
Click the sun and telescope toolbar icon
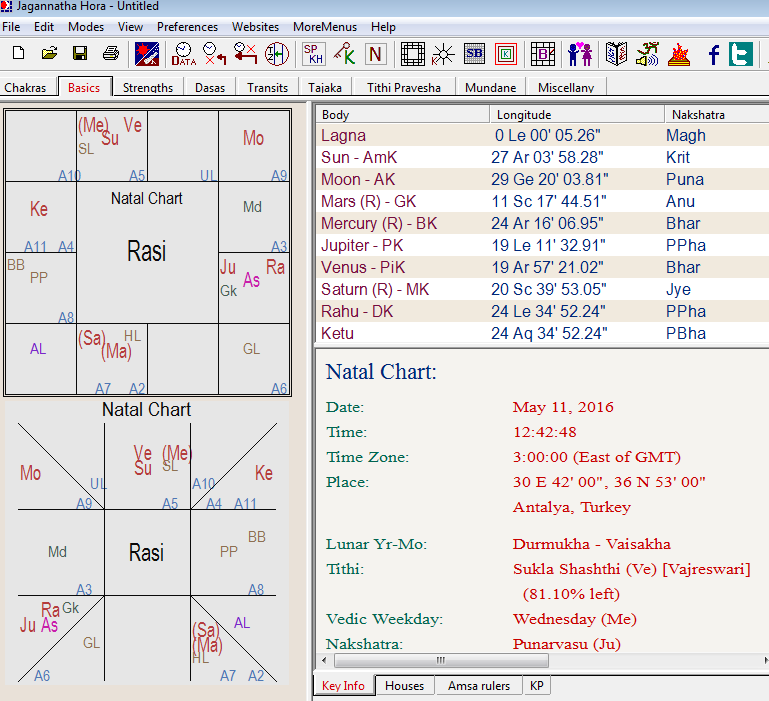pyautogui.click(x=147, y=53)
